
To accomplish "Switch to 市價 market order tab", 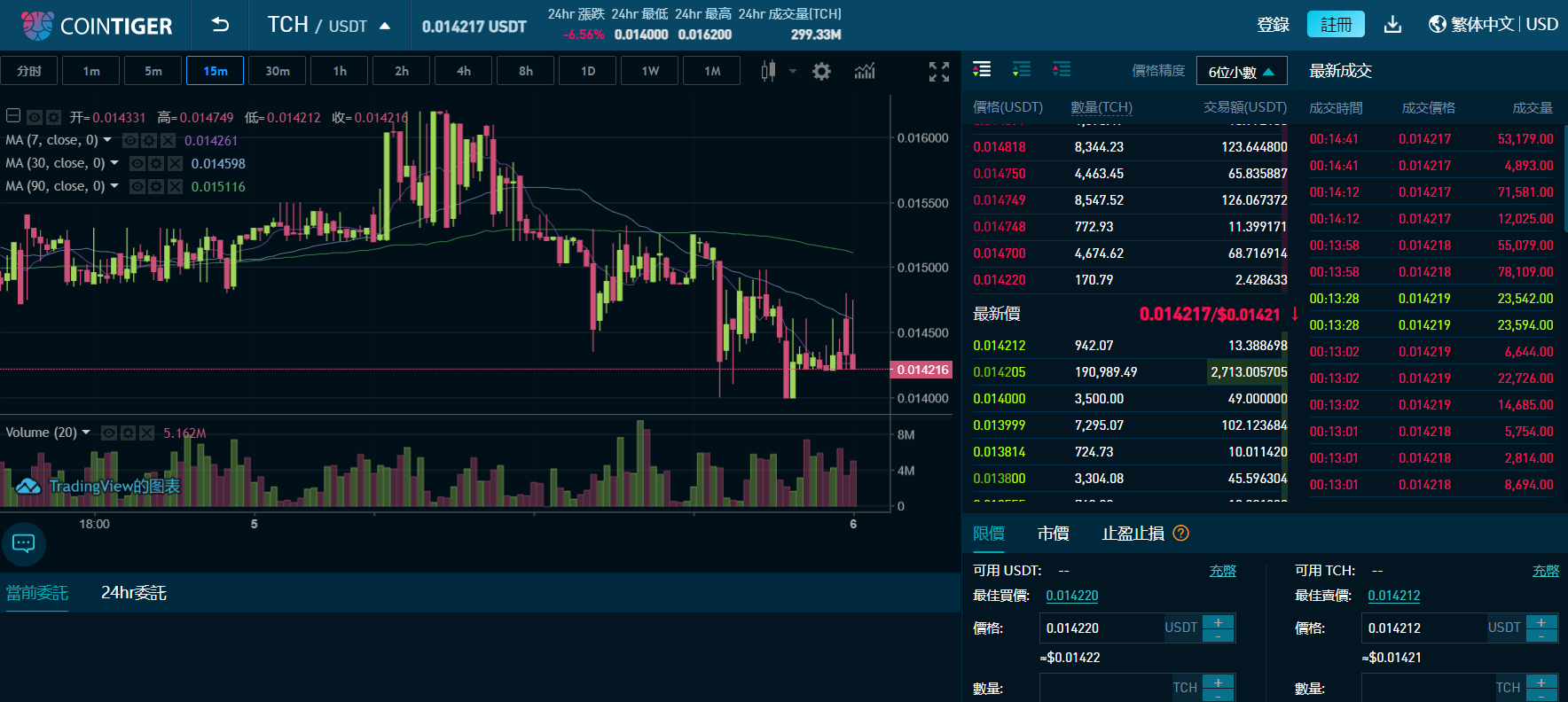I will [x=1054, y=534].
